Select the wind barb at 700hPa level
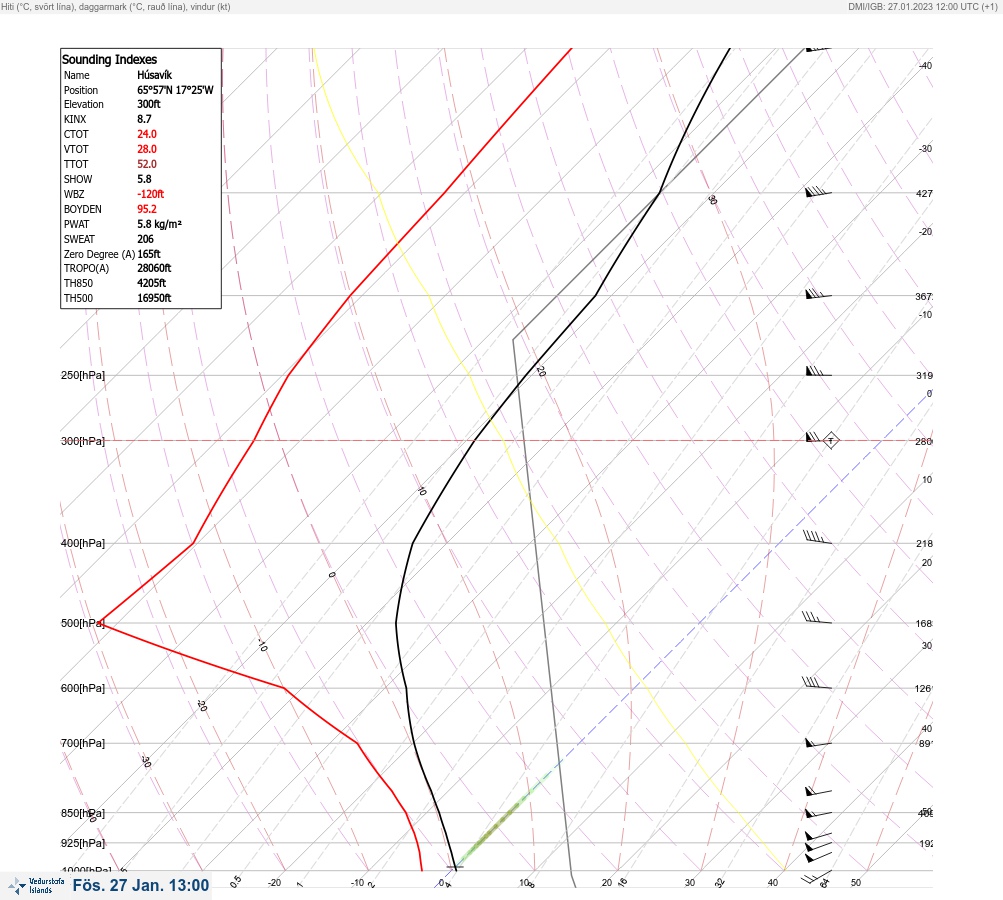 [x=818, y=743]
